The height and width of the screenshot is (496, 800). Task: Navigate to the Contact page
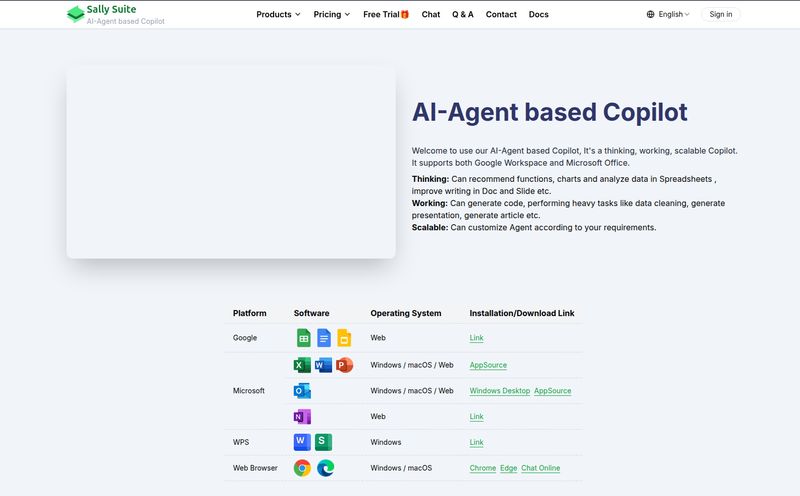coord(501,14)
